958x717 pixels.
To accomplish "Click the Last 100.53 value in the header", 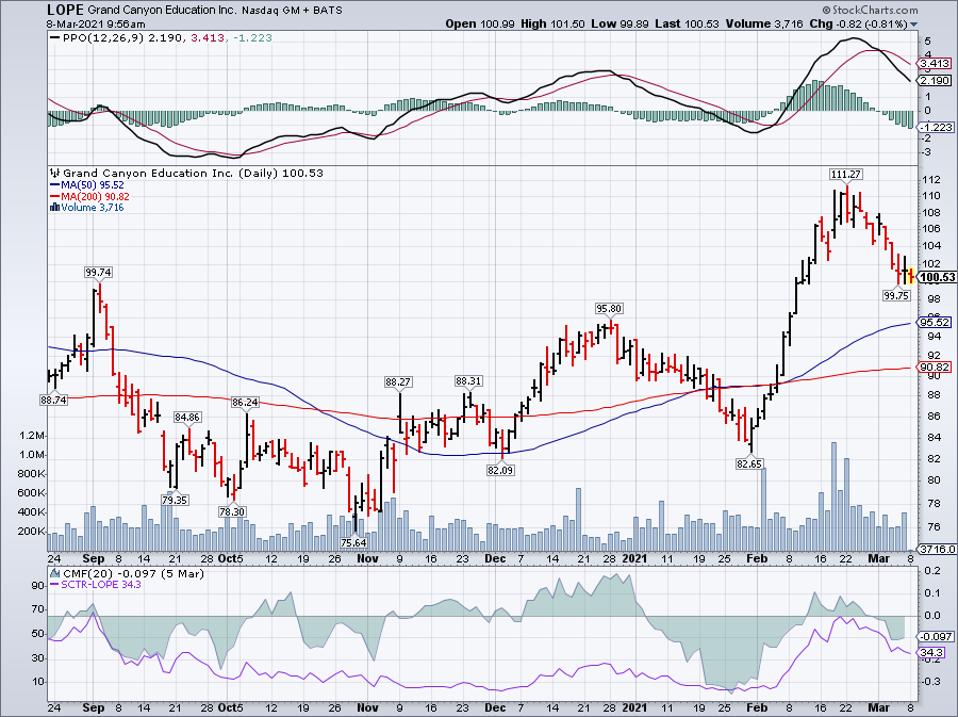I will [687, 24].
